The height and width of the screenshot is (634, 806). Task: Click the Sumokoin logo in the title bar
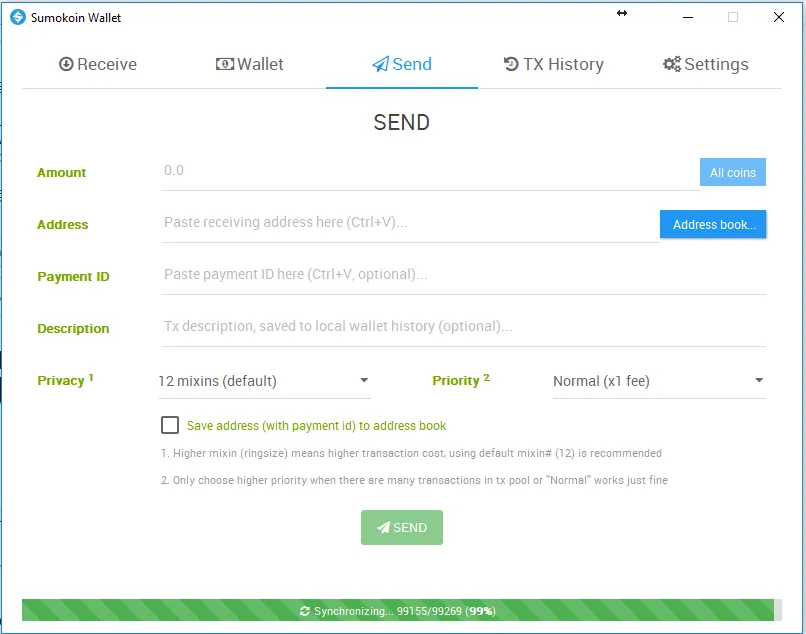(18, 17)
